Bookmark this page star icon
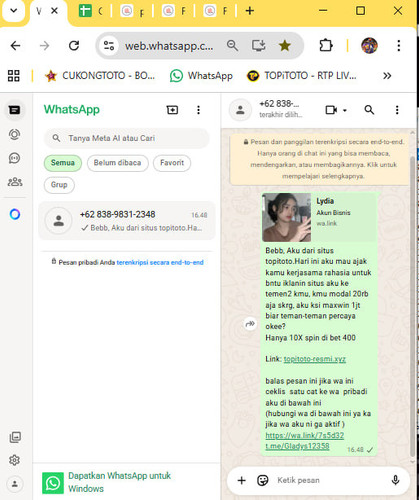419x500 pixels. coord(284,45)
